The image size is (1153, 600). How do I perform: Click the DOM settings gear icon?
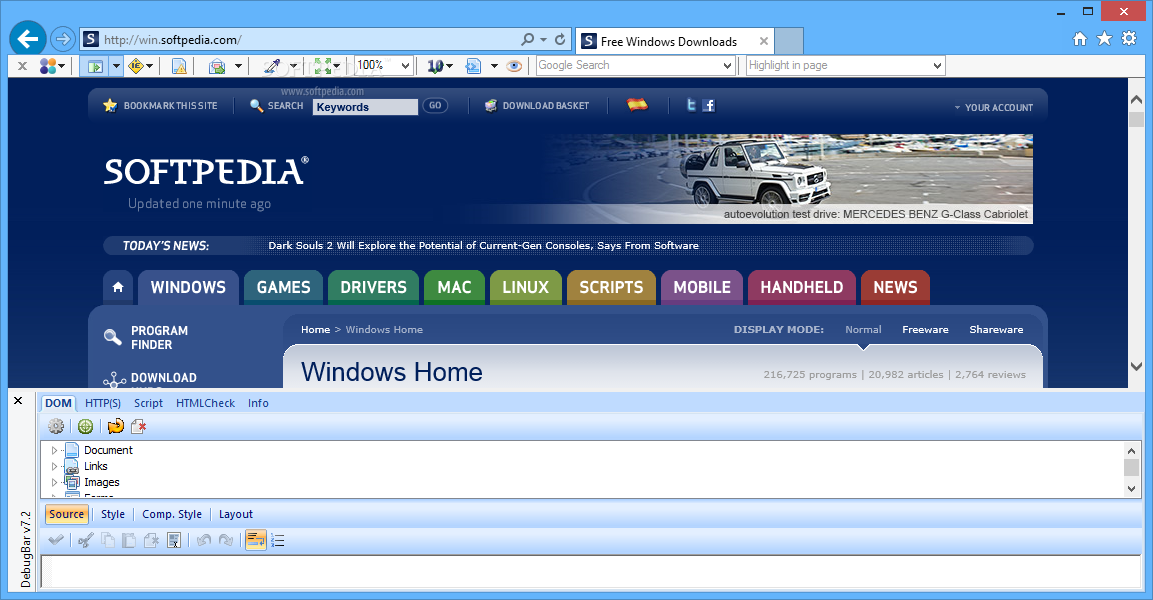[56, 426]
